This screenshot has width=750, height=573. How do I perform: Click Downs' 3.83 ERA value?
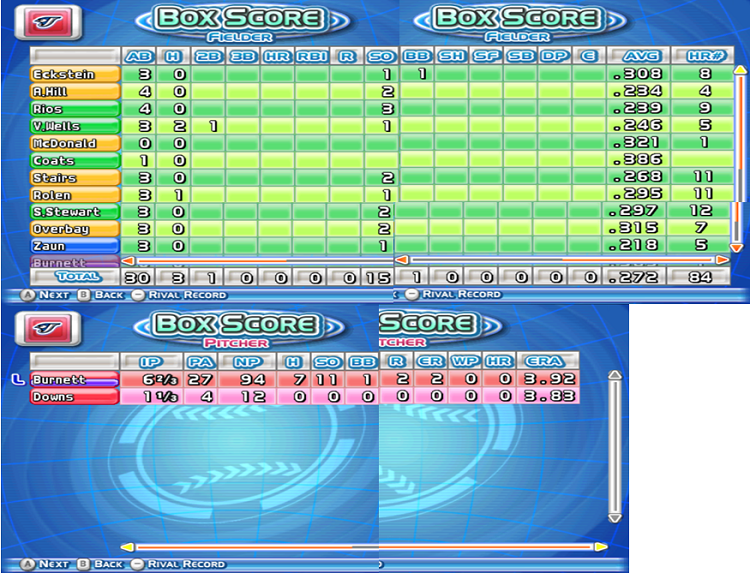pyautogui.click(x=549, y=396)
